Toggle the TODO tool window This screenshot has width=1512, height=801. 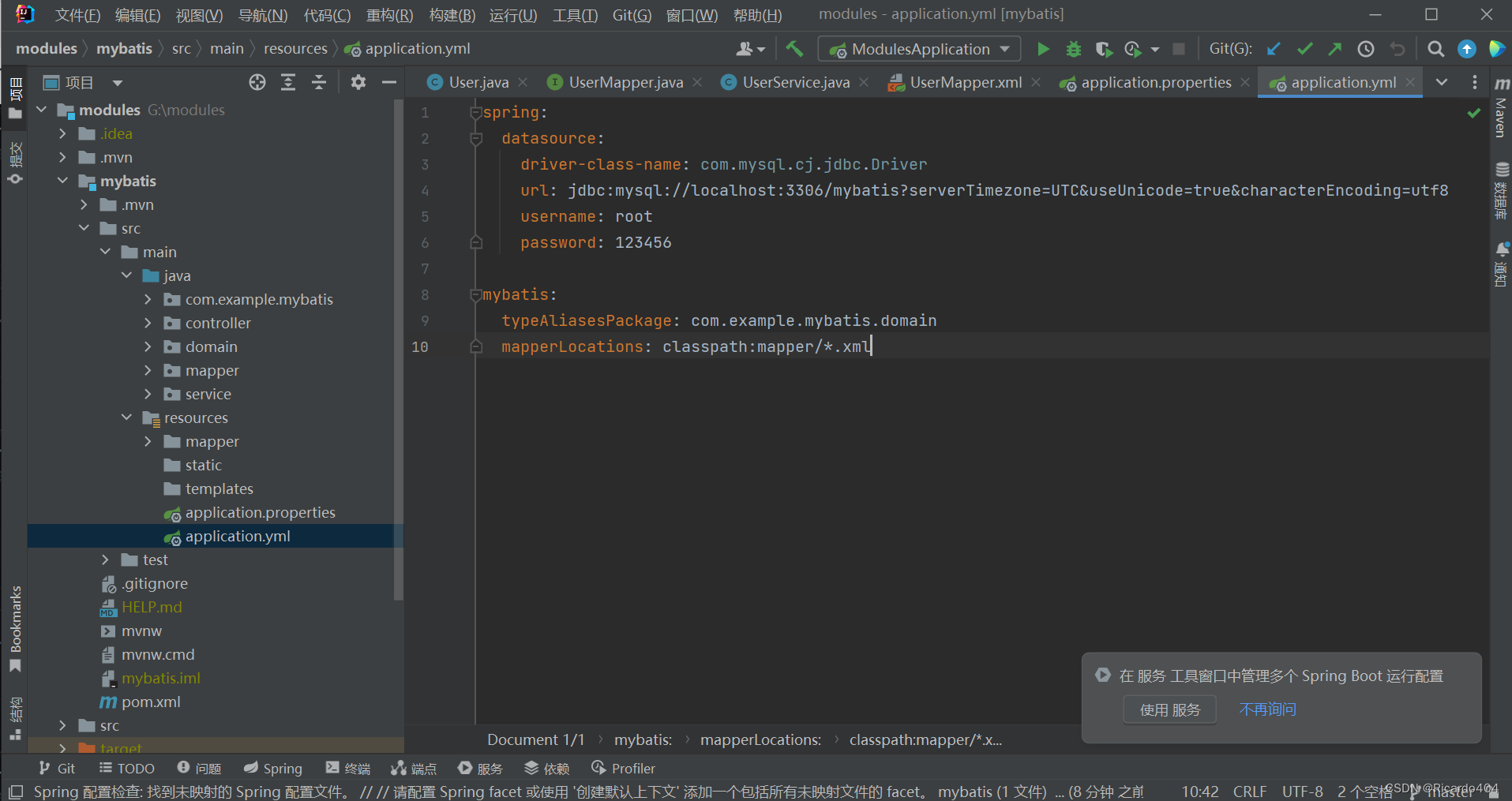coord(126,767)
